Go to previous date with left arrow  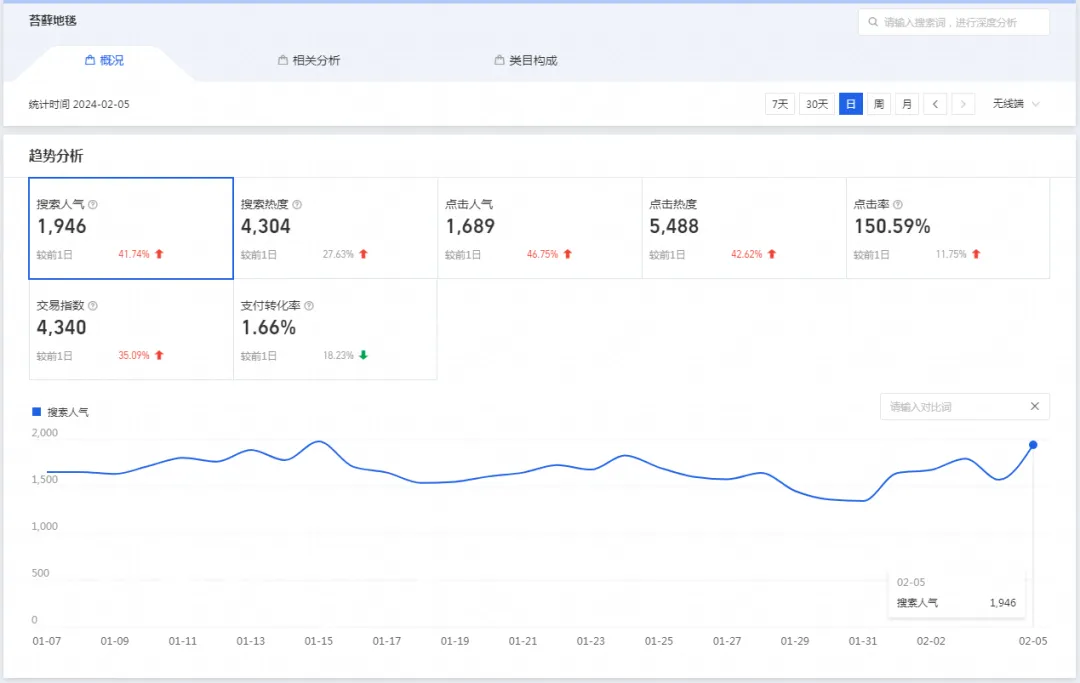(935, 104)
